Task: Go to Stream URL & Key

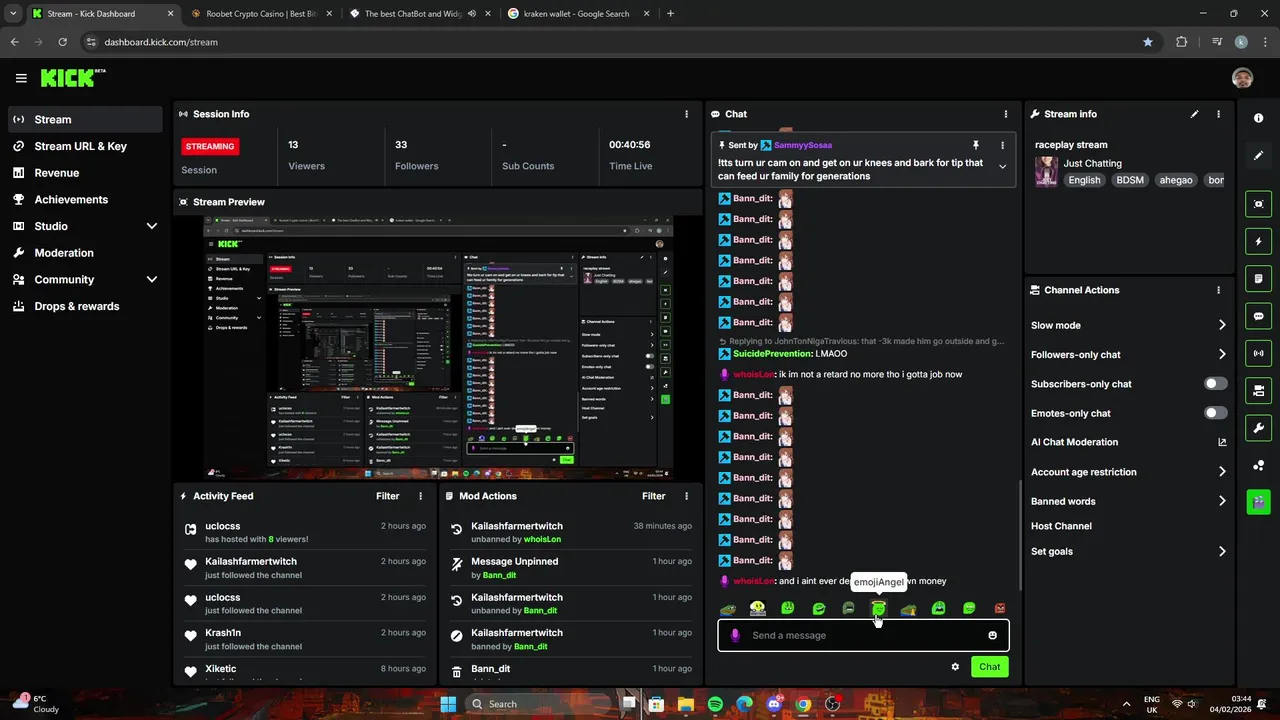Action: pyautogui.click(x=85, y=146)
